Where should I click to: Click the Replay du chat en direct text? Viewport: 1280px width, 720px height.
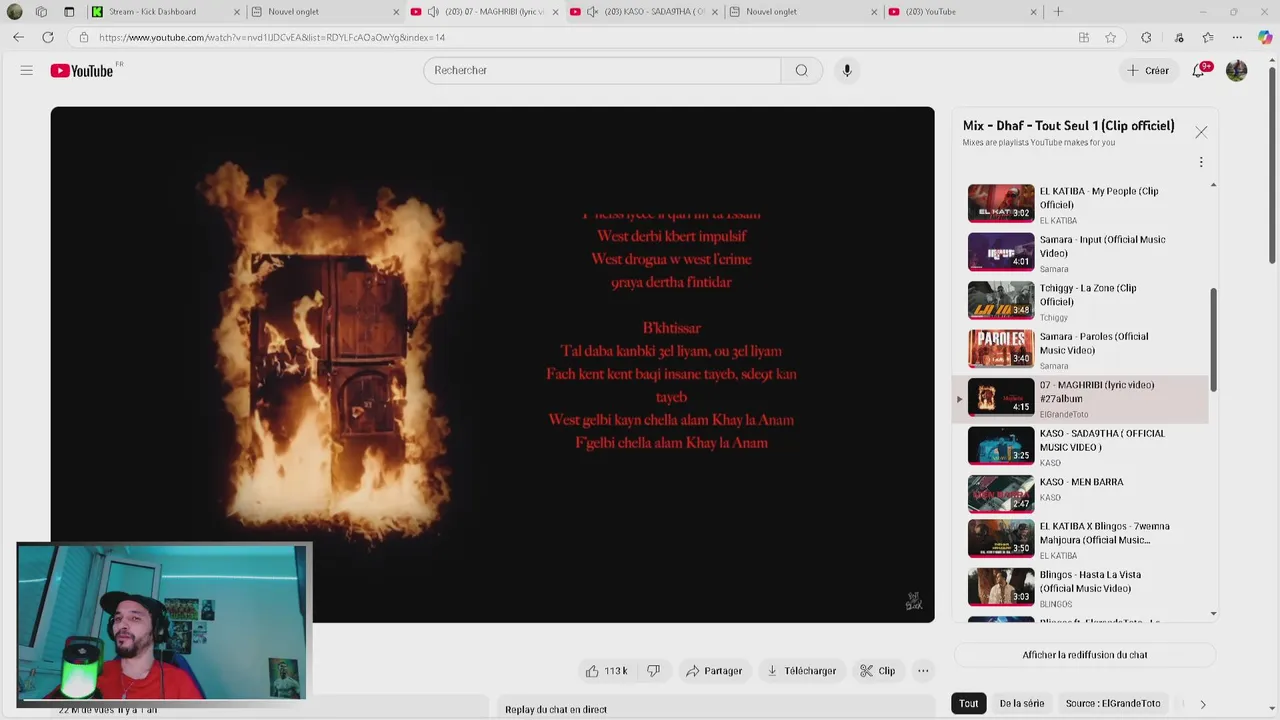(556, 709)
